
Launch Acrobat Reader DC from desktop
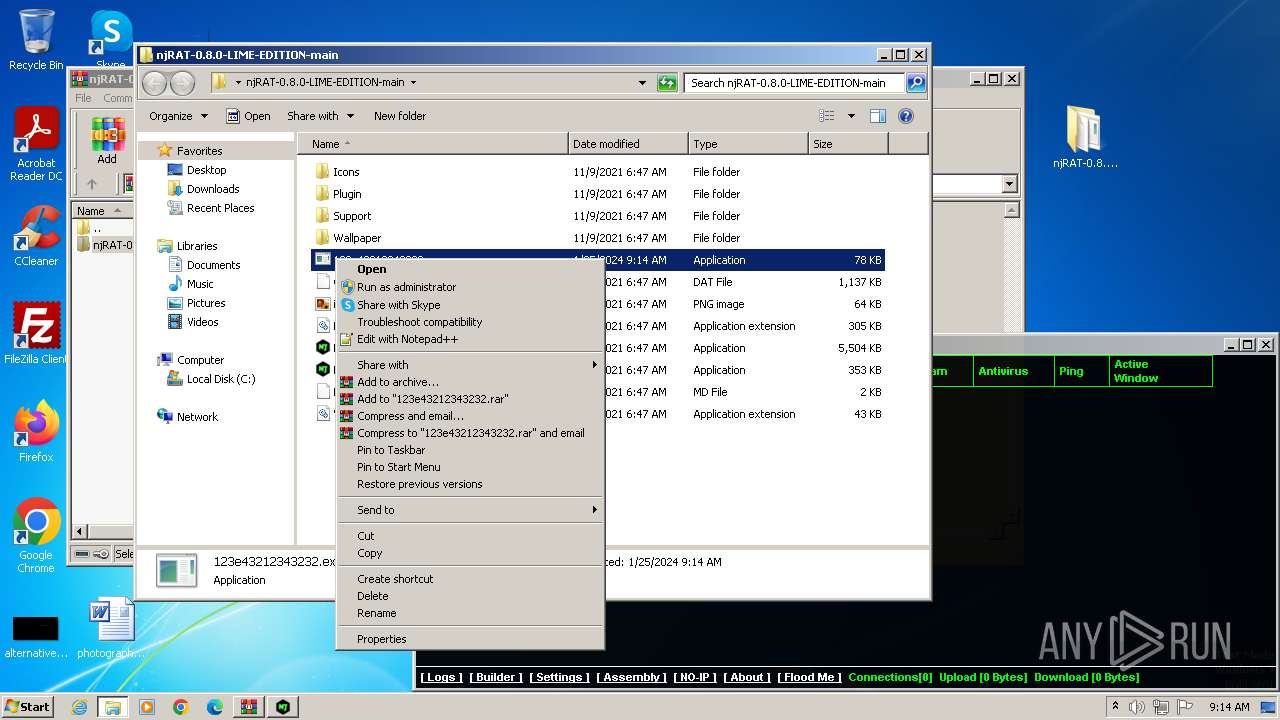pos(36,144)
